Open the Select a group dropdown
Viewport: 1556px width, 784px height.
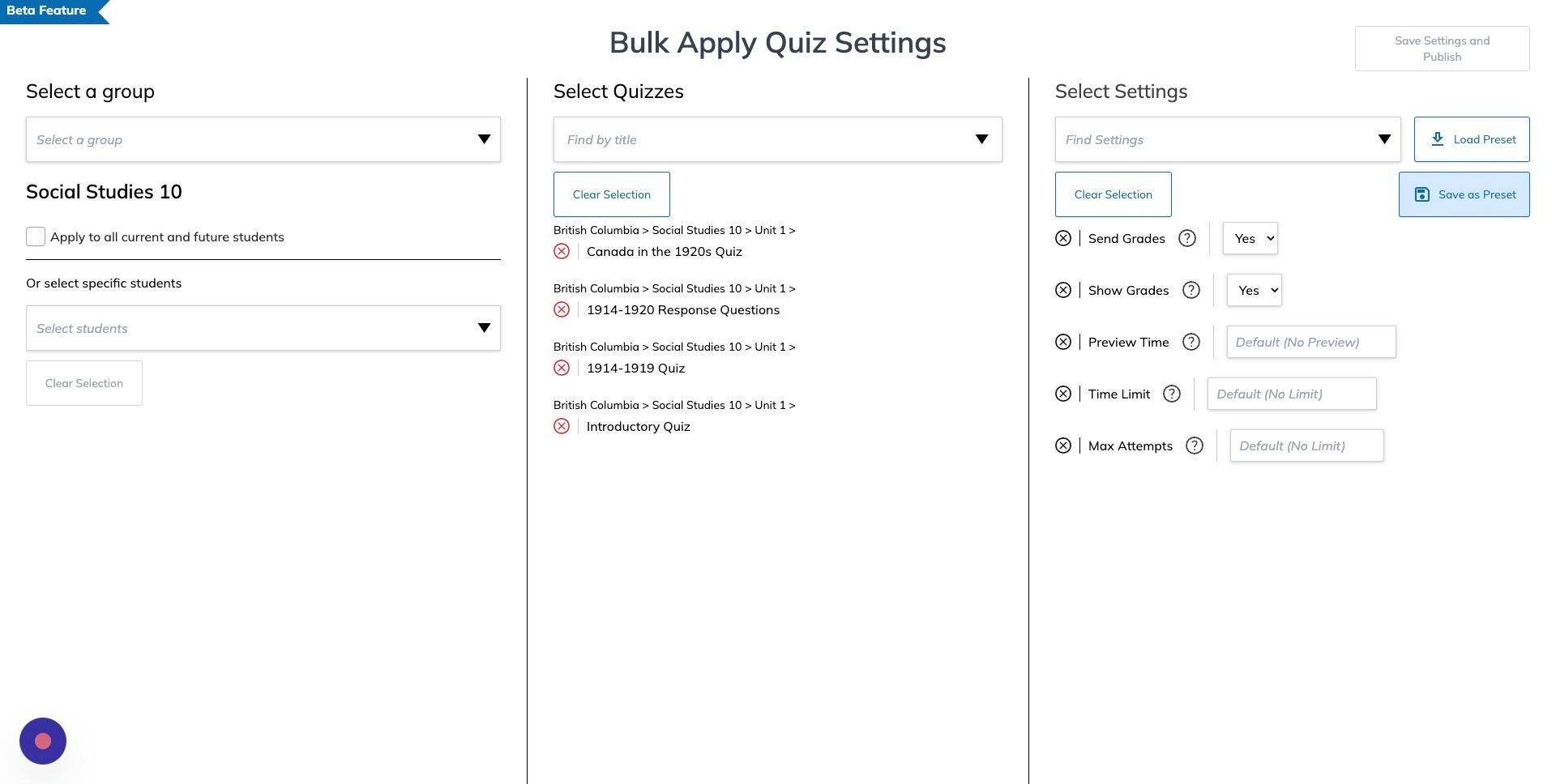coord(263,139)
